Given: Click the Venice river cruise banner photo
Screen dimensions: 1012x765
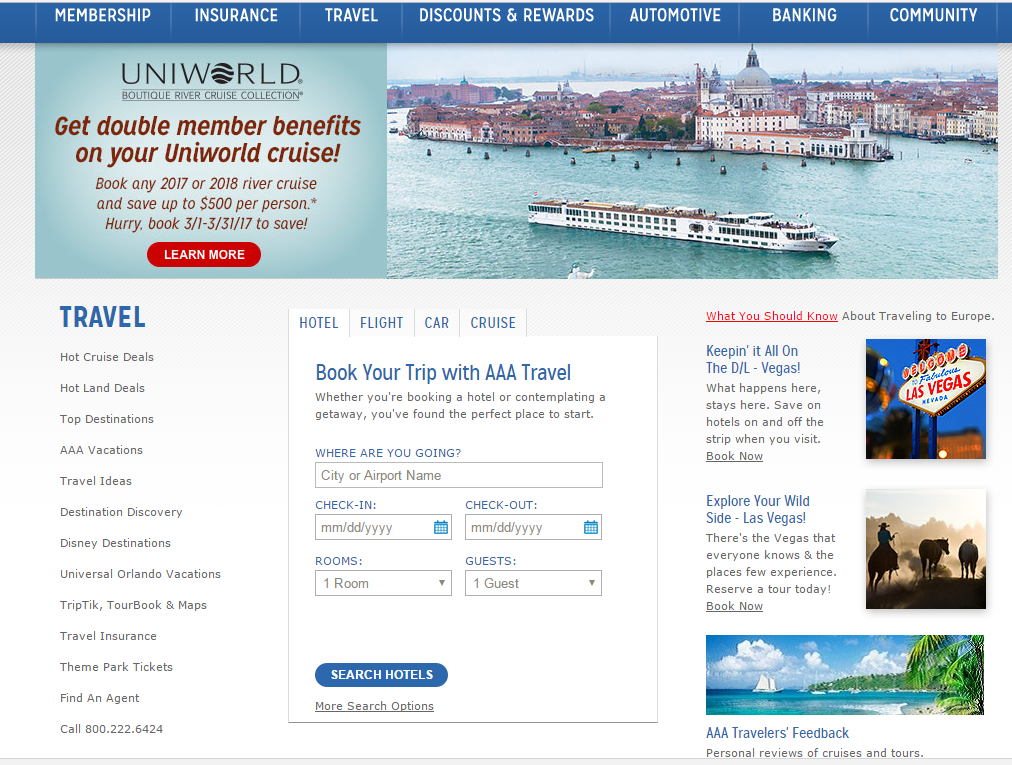Looking at the screenshot, I should pos(692,161).
